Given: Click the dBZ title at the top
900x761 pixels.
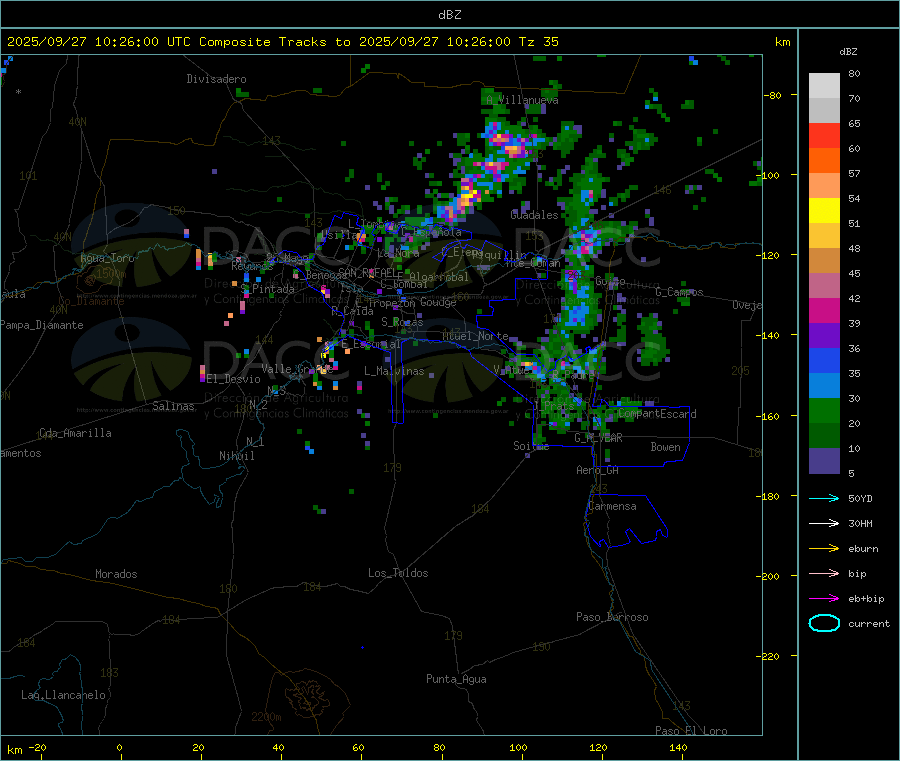Looking at the screenshot, I should (449, 15).
